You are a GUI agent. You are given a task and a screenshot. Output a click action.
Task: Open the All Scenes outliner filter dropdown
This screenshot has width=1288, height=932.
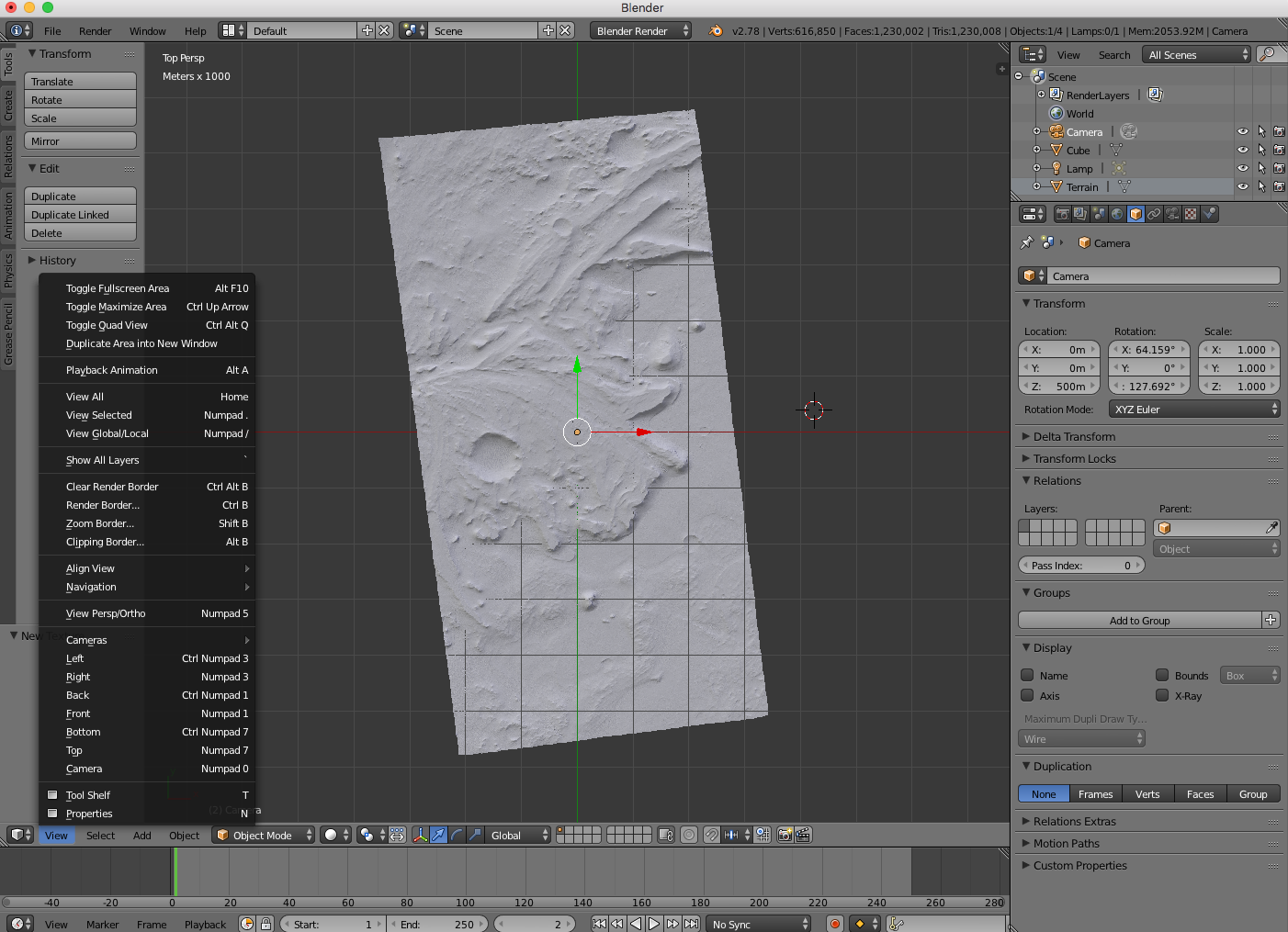click(x=1197, y=54)
